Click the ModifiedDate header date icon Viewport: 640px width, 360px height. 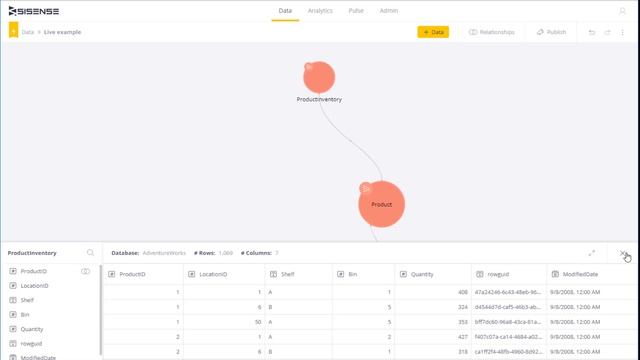[x=555, y=274]
